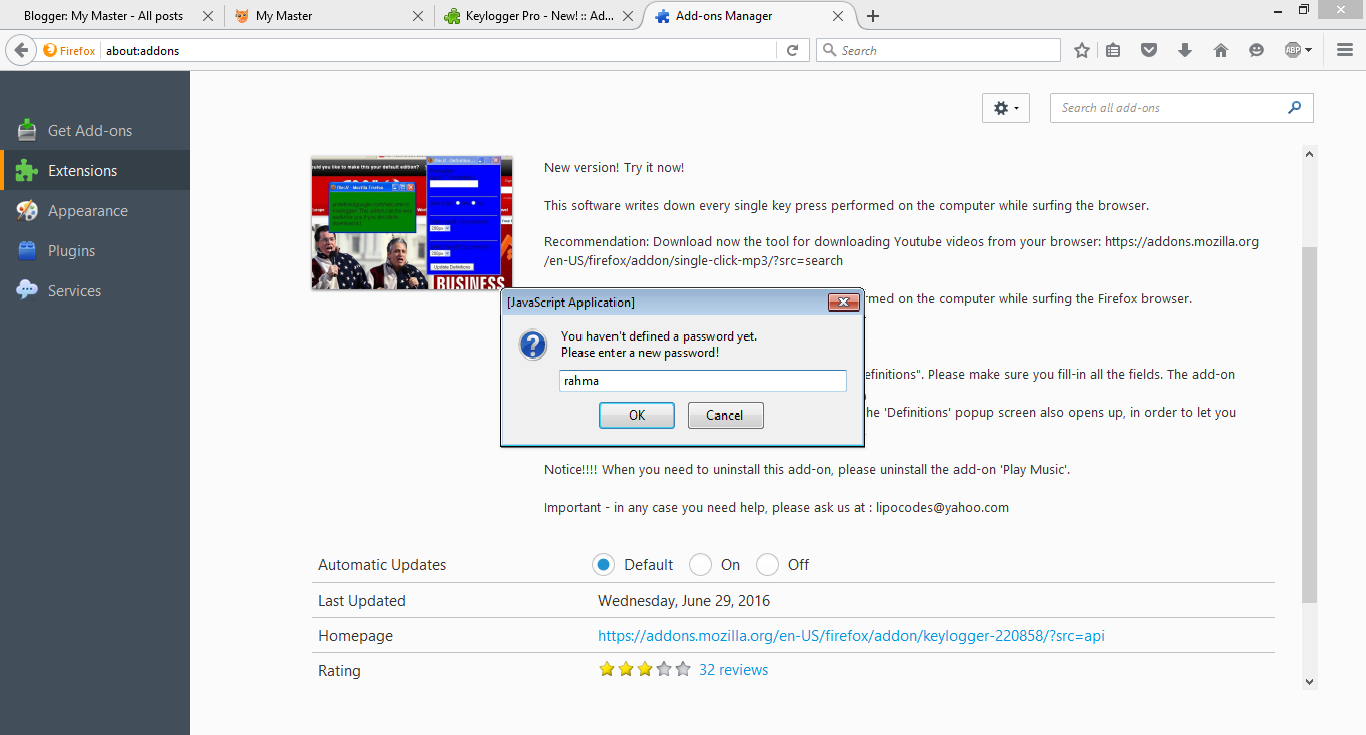Open Appearance in the sidebar
The image size is (1366, 735).
click(x=95, y=210)
